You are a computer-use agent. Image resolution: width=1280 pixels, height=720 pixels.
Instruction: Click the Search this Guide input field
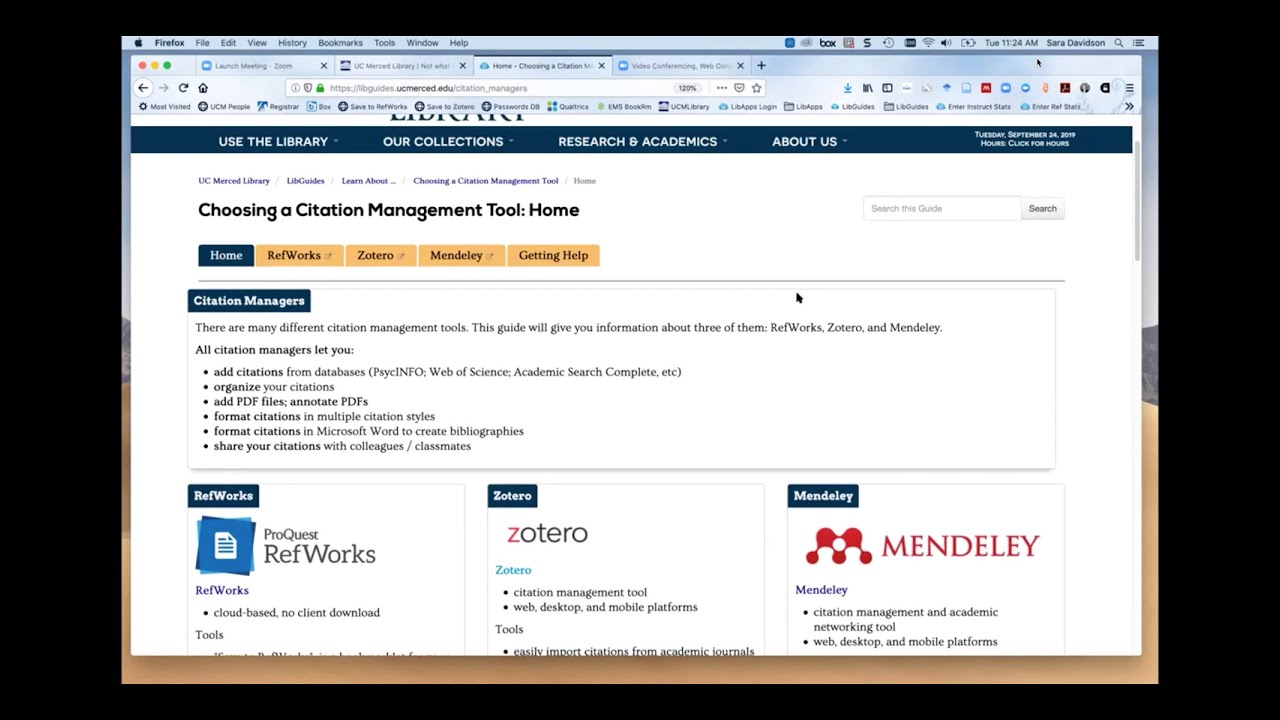point(942,208)
